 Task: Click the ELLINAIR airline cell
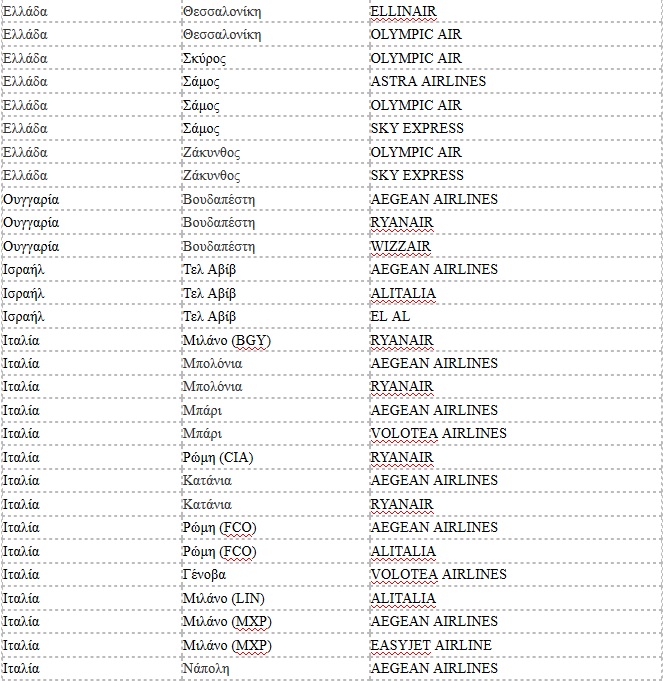pyautogui.click(x=404, y=11)
